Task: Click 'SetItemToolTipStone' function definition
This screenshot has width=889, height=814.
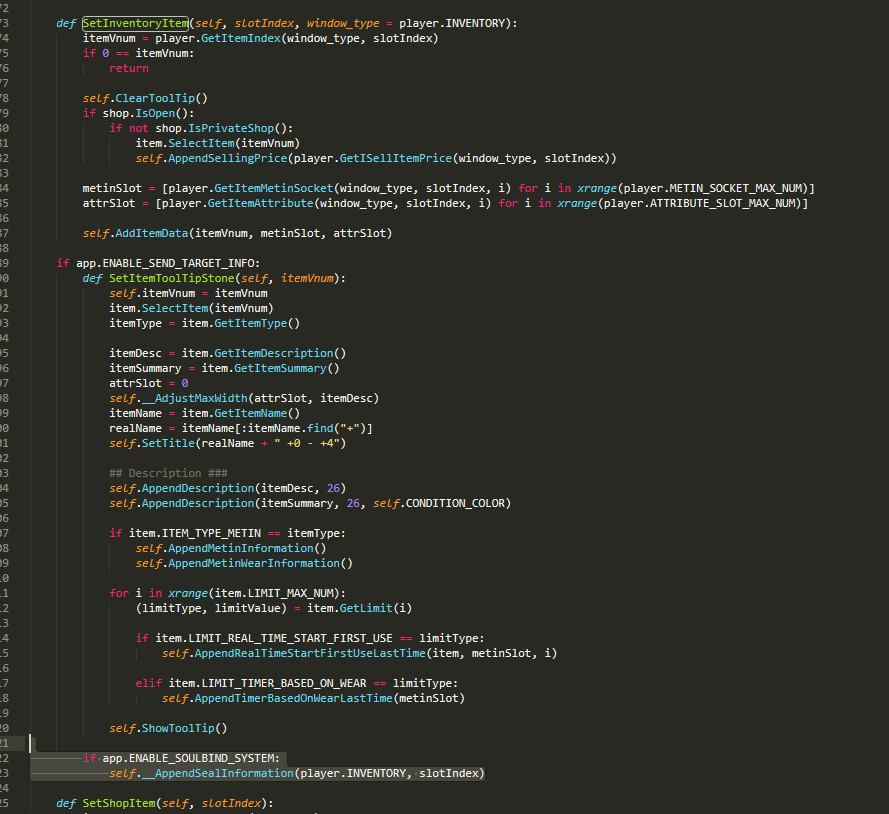Action: (x=172, y=278)
